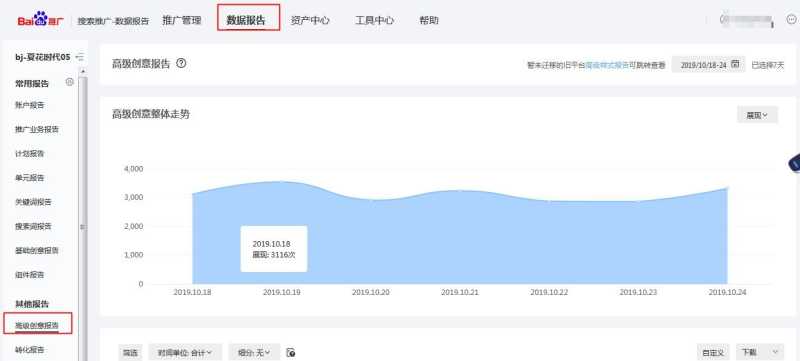
Task: Click the icon right of 细分 dropdown
Action: [291, 352]
